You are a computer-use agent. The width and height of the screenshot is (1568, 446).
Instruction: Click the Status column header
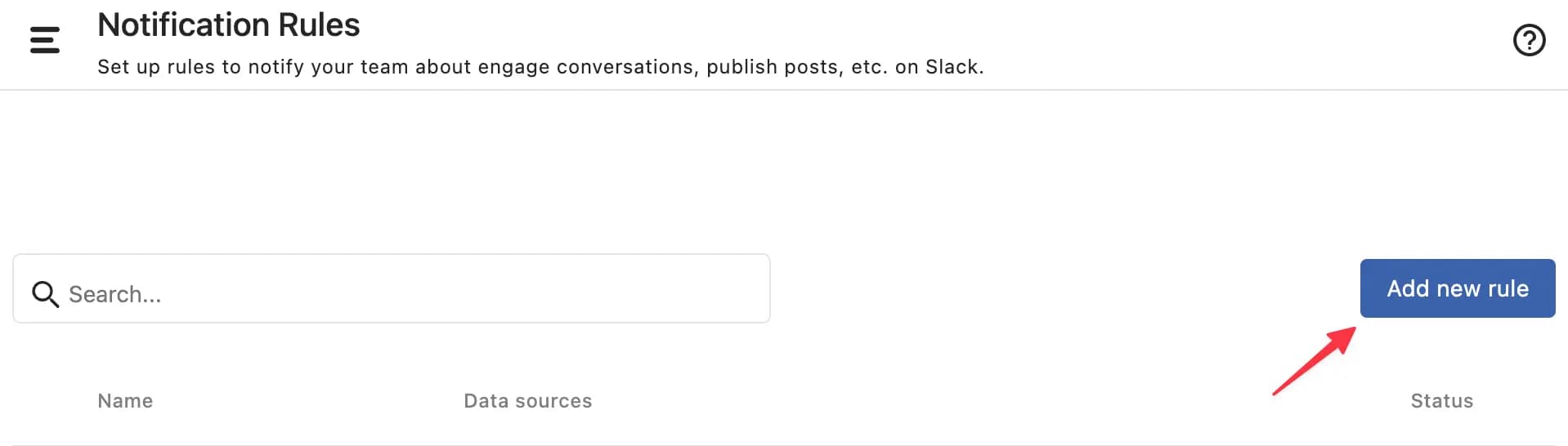[1441, 401]
